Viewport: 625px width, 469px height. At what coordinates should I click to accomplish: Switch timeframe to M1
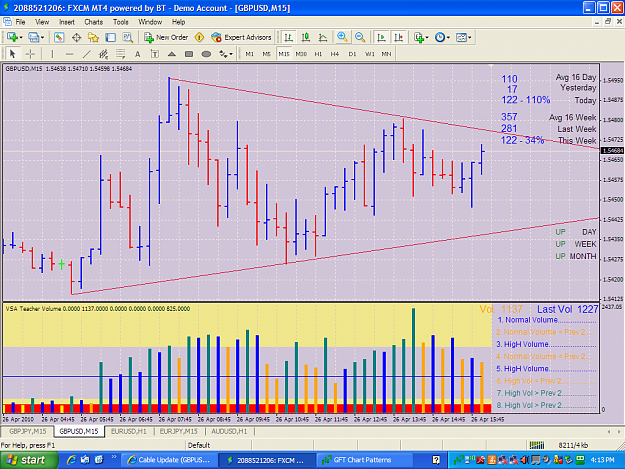click(x=250, y=54)
